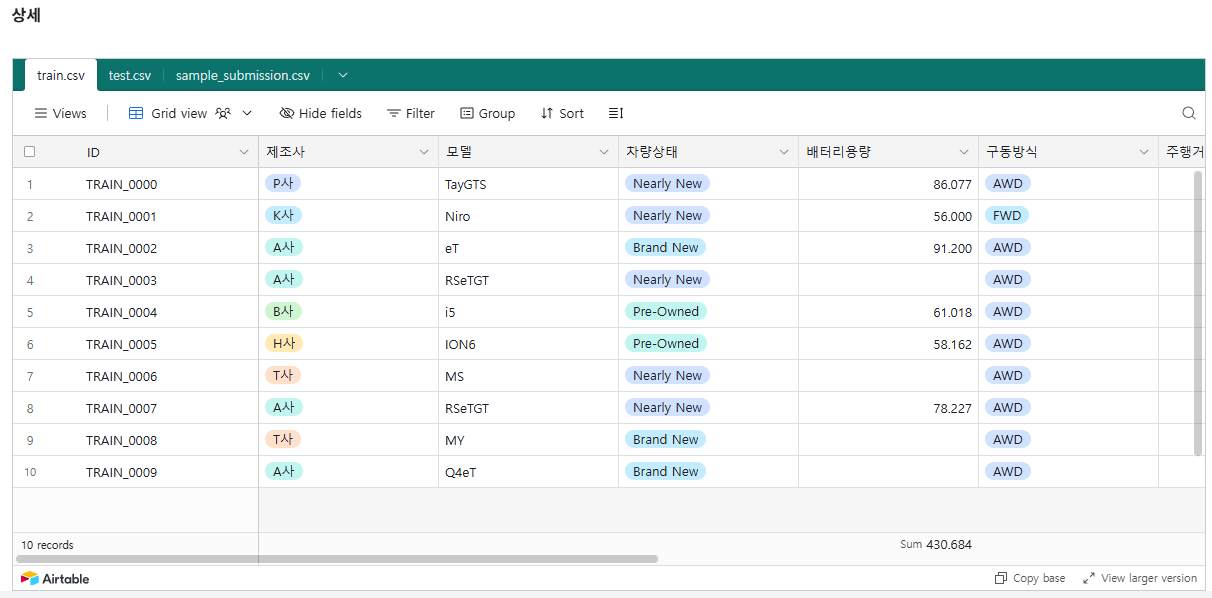
Task: Click the H사 manufacturer tag
Action: 284,343
